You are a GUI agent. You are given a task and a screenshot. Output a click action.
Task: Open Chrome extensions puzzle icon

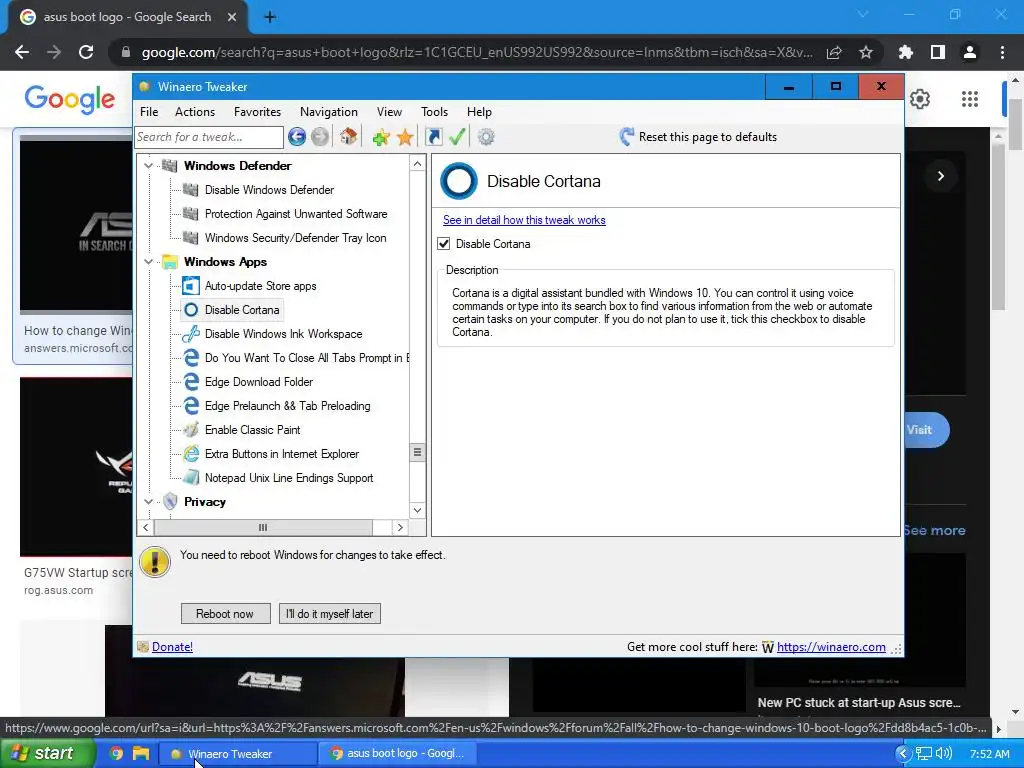click(x=906, y=52)
